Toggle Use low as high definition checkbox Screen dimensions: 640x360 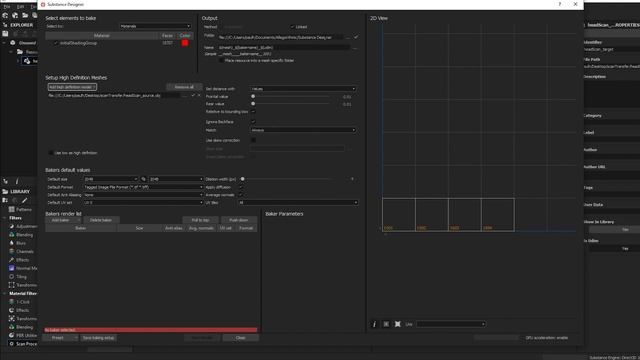click(51, 153)
